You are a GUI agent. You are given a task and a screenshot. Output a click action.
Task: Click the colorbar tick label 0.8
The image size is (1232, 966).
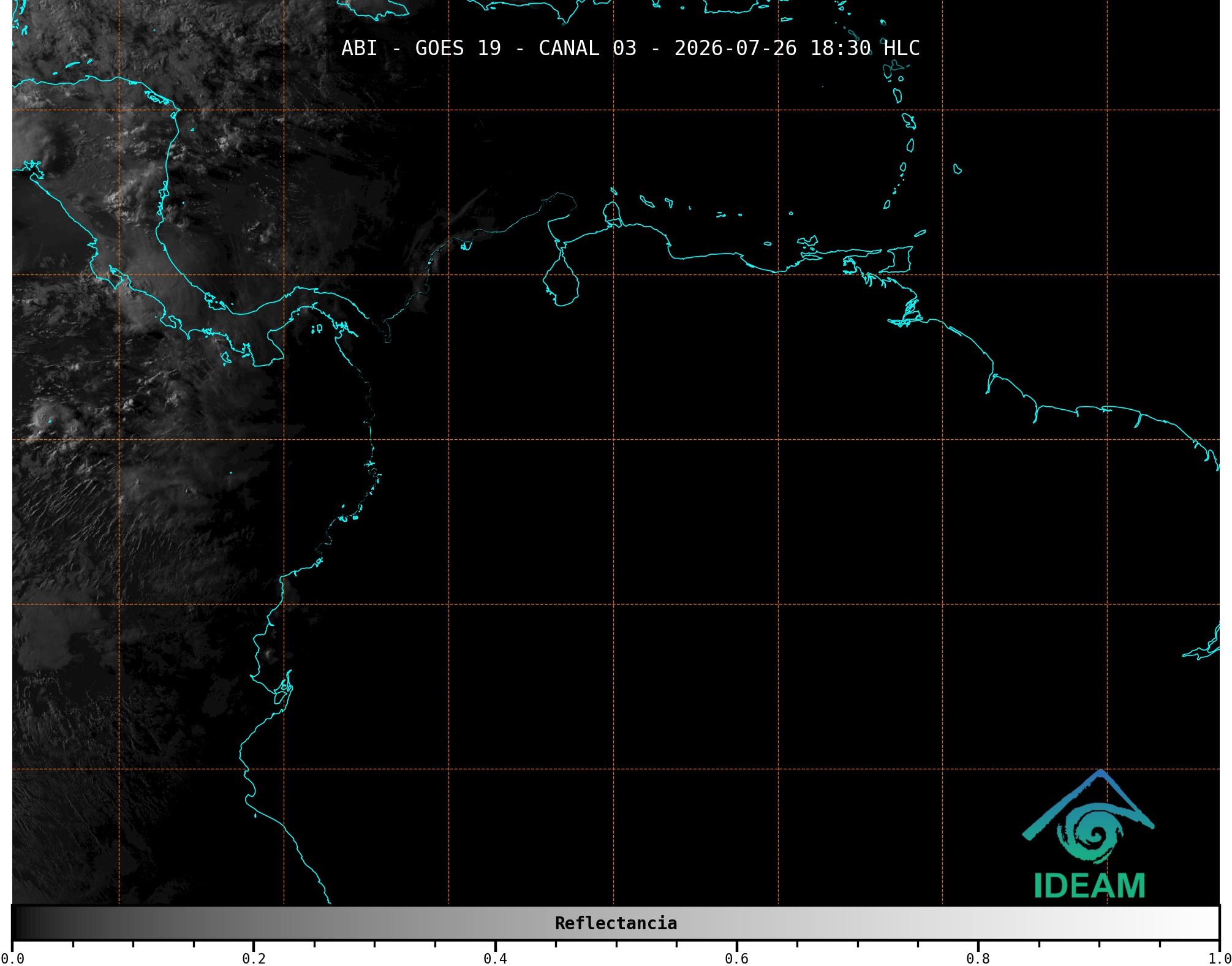[978, 958]
